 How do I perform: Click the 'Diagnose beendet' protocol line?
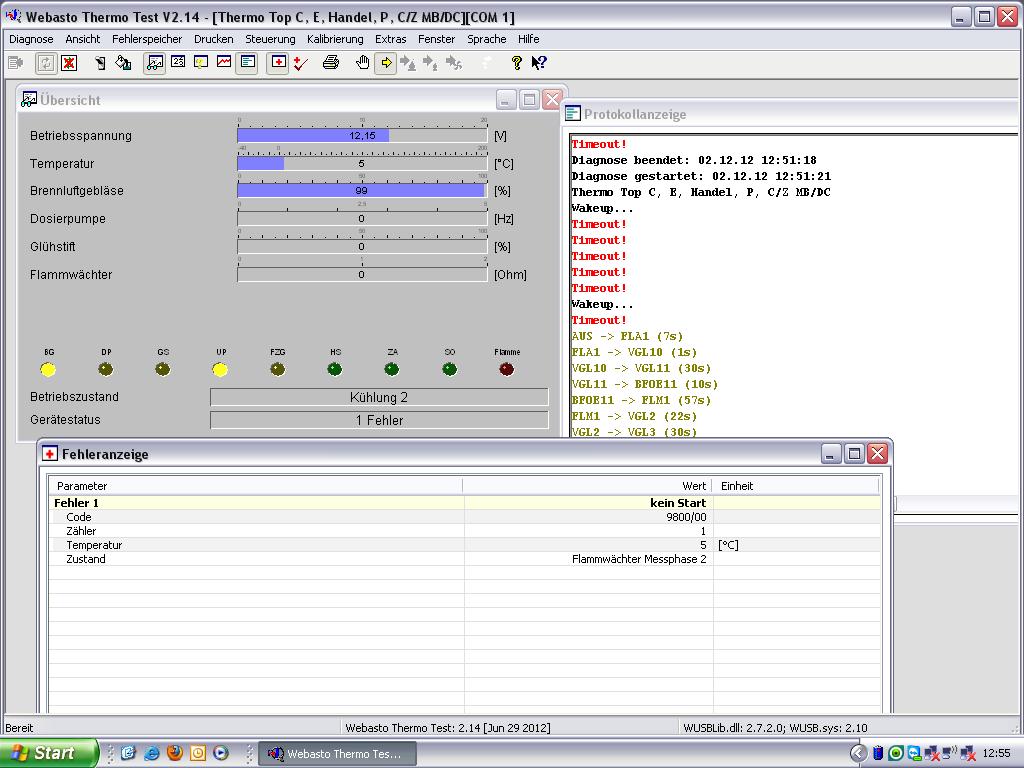pyautogui.click(x=694, y=160)
